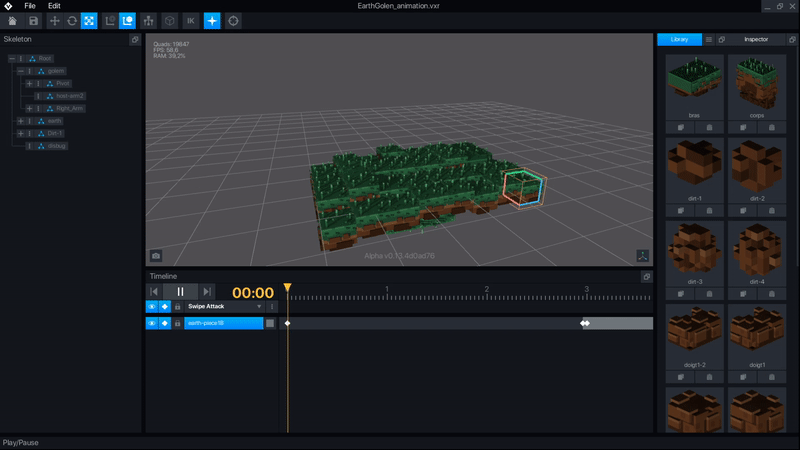The image size is (800, 450).
Task: Pop out the Skeleton panel
Action: pos(135,39)
